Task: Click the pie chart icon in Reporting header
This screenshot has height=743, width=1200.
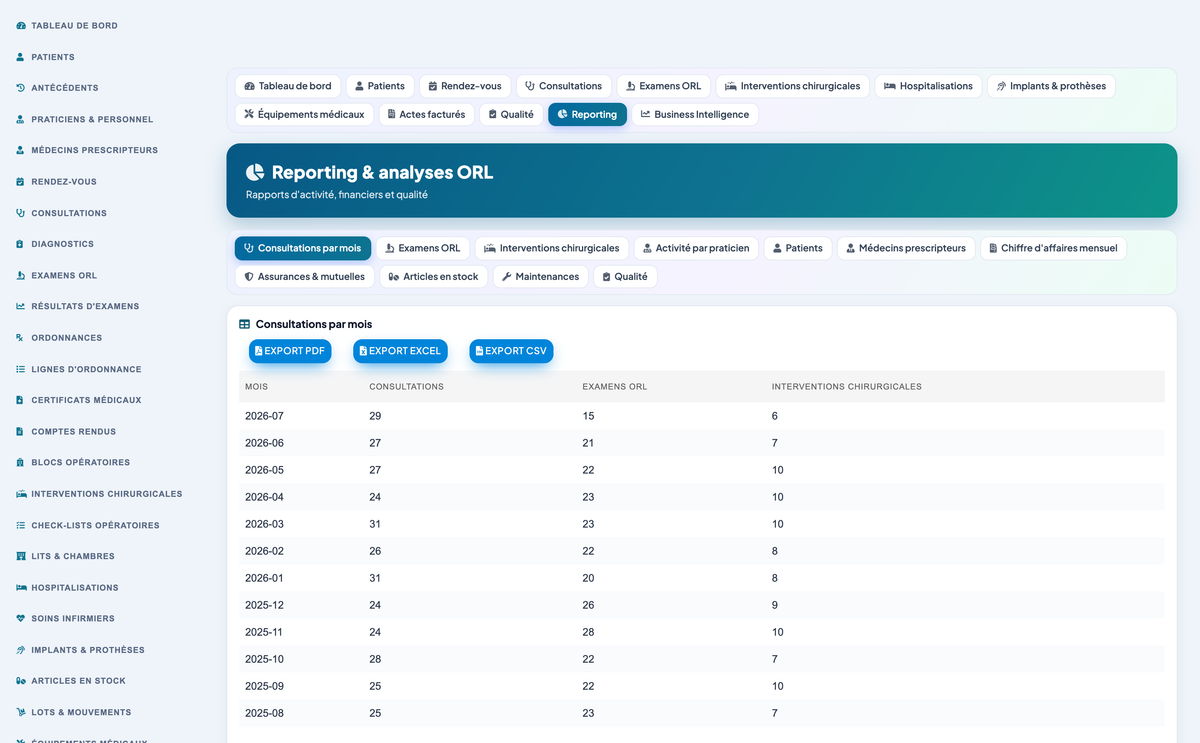Action: (255, 172)
